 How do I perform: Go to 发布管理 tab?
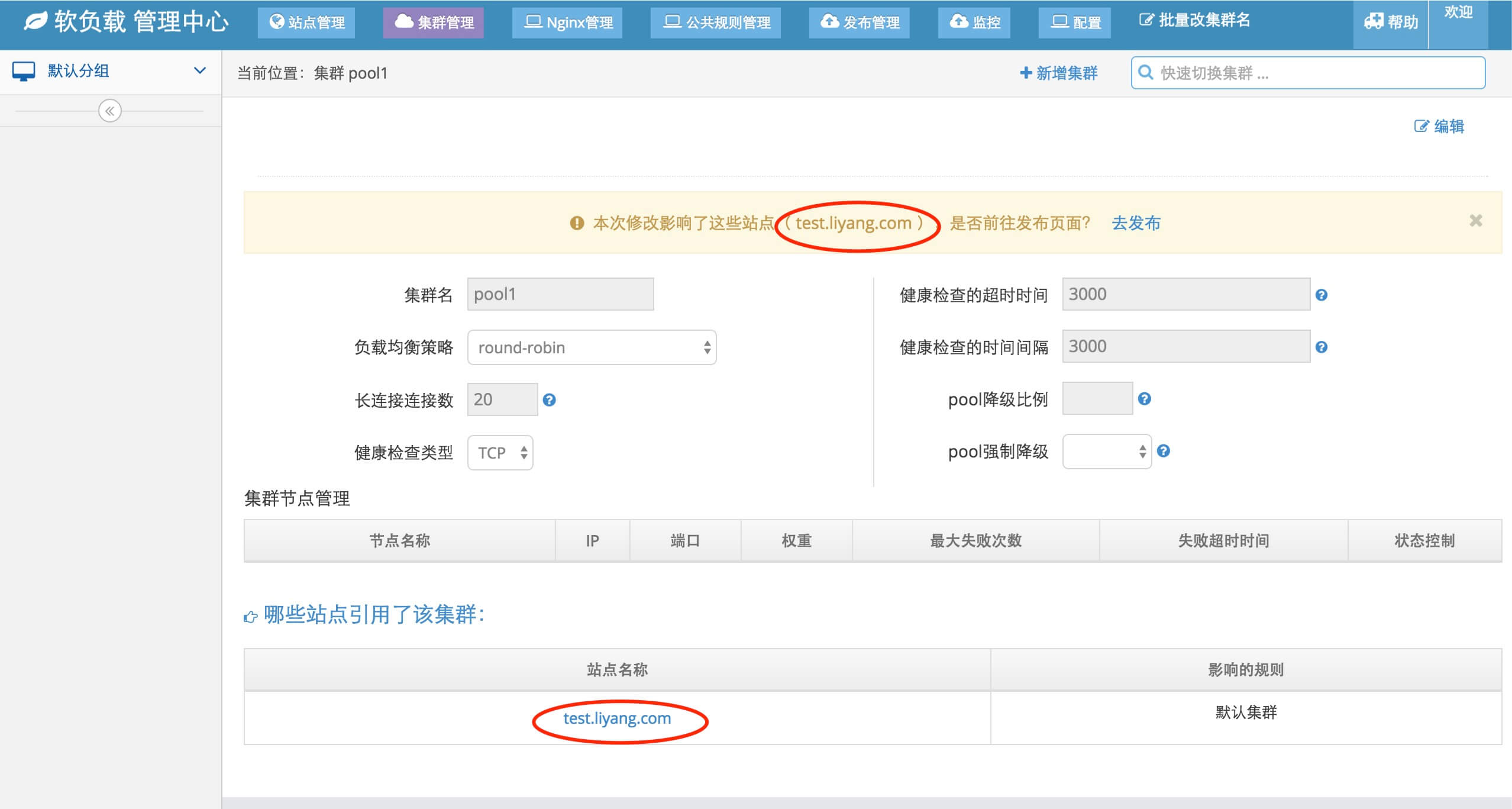[x=860, y=22]
